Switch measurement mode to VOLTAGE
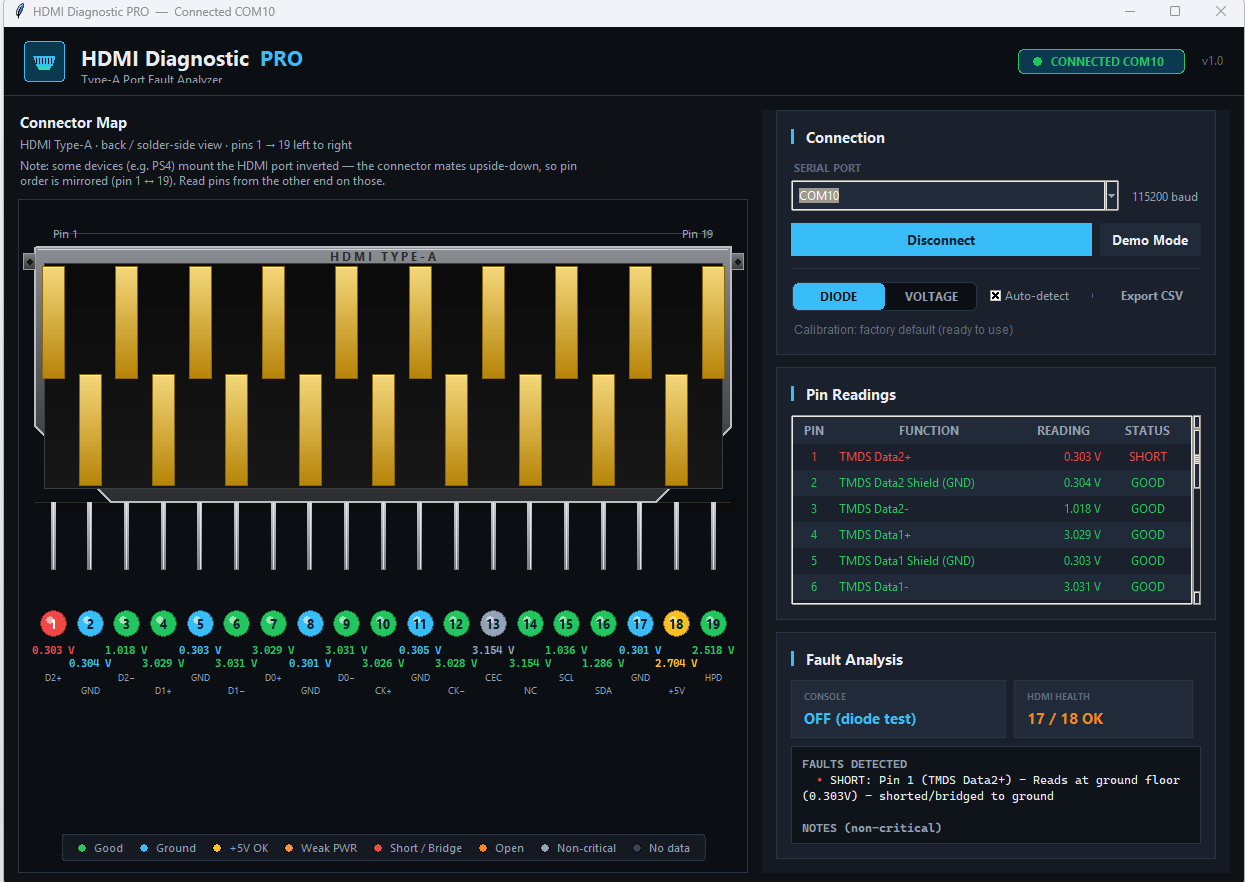Image resolution: width=1245 pixels, height=882 pixels. click(931, 296)
